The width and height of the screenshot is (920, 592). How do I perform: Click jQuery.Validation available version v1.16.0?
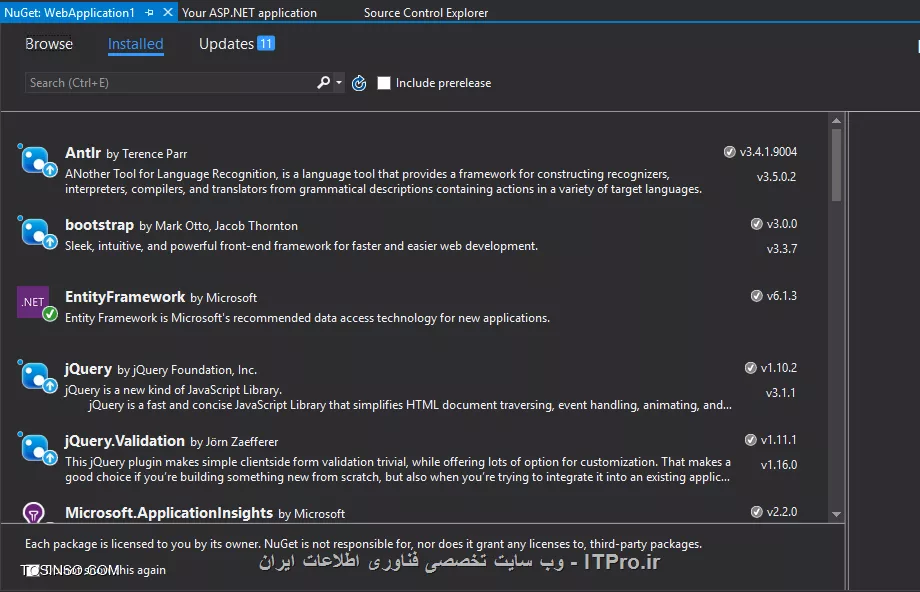(x=779, y=465)
